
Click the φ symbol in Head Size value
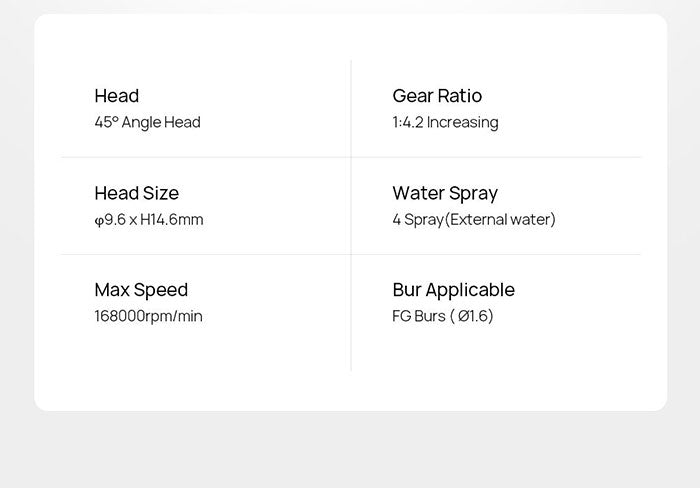pos(98,220)
